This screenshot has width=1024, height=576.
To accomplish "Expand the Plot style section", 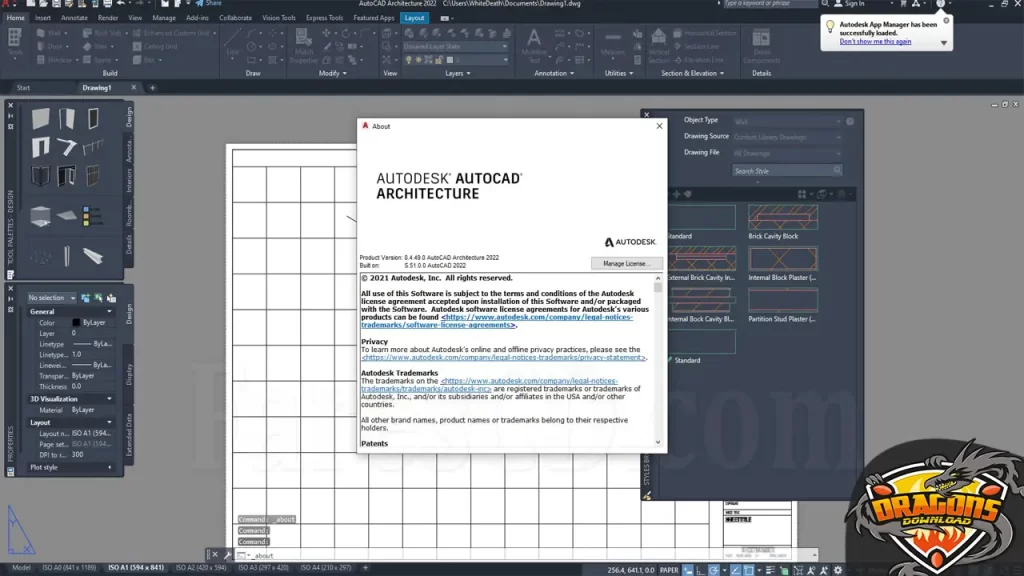I will coord(110,467).
